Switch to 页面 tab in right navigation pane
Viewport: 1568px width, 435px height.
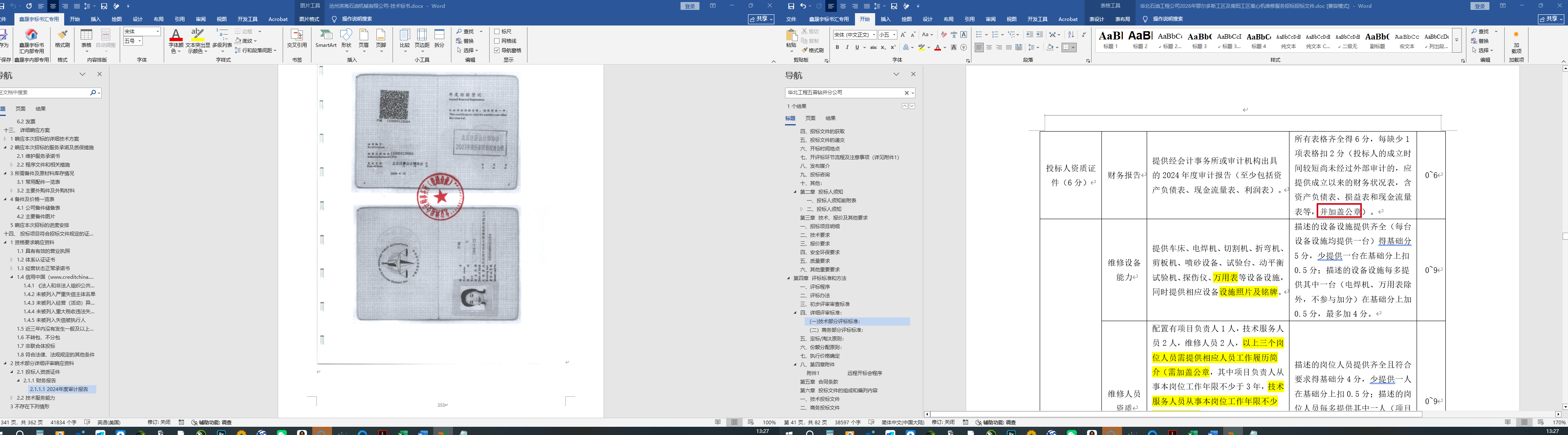click(x=810, y=118)
